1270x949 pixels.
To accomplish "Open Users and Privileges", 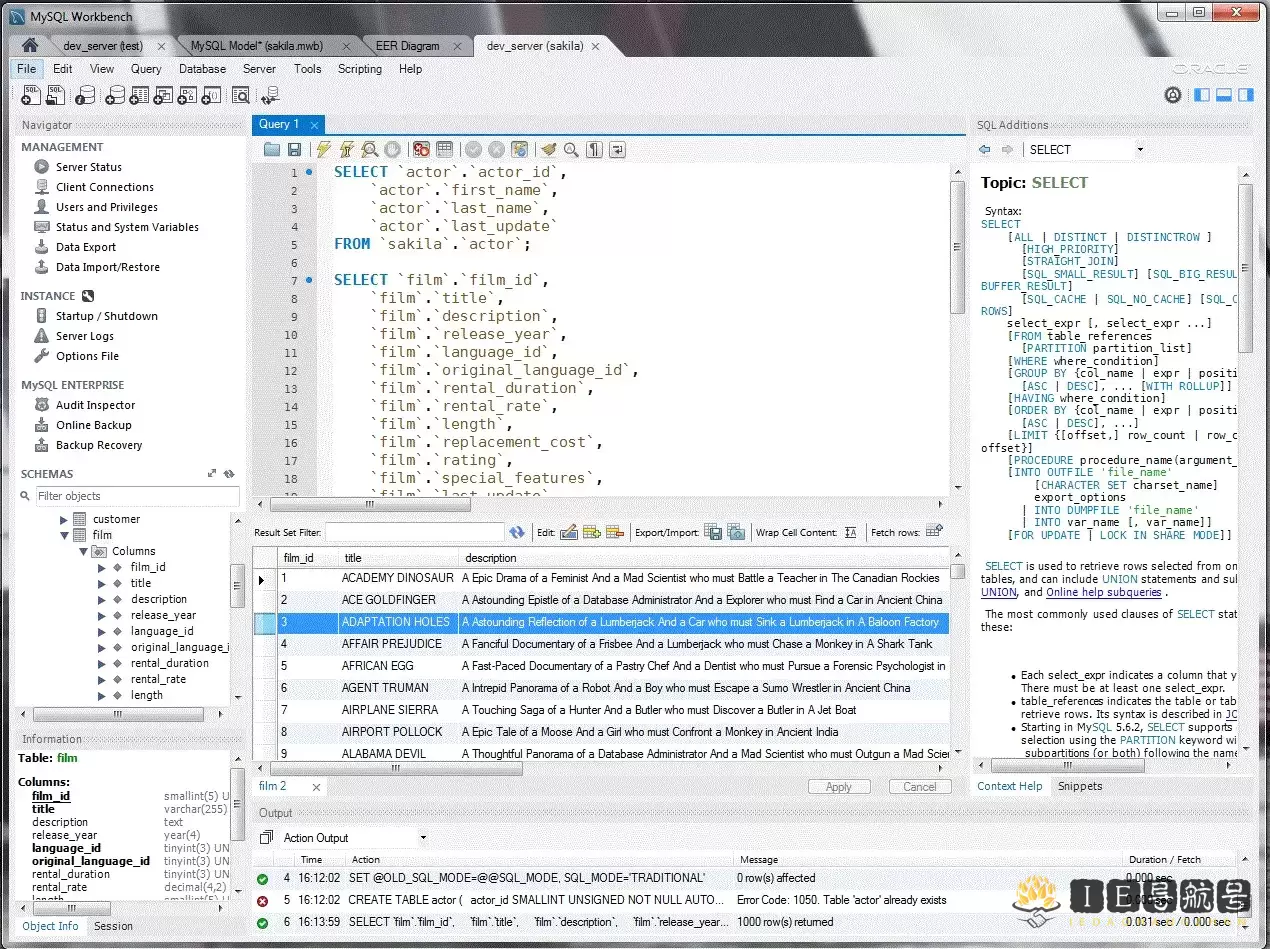I will (107, 207).
